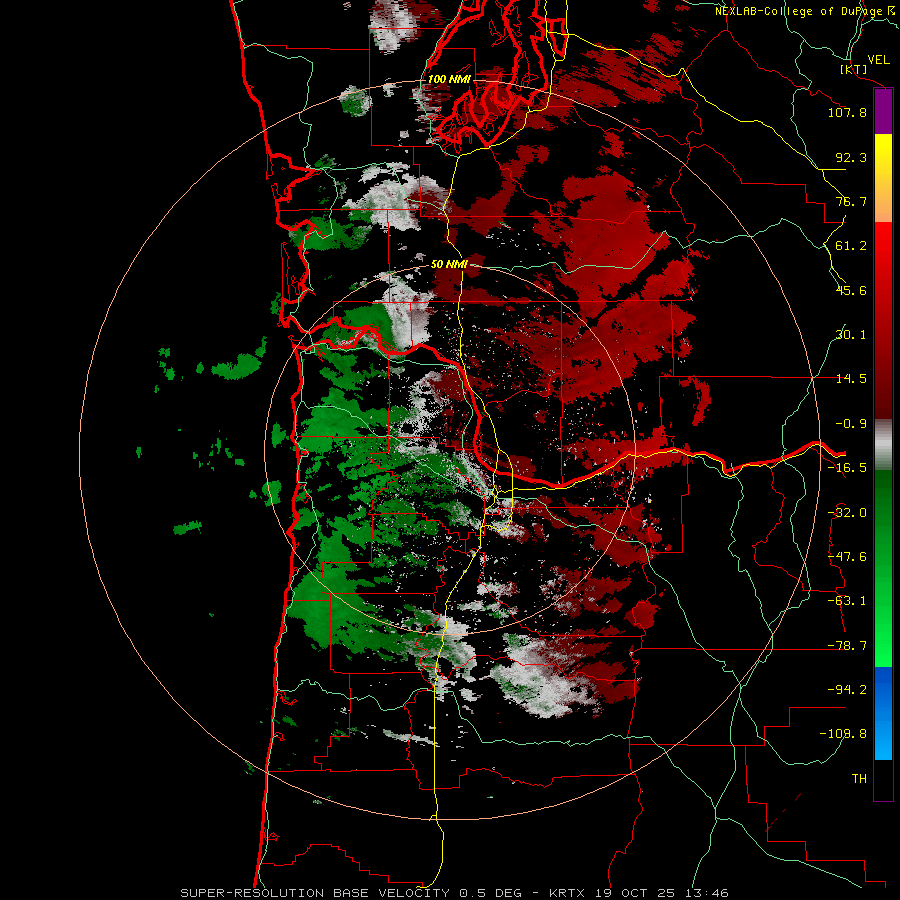Click the -109.8 velocity scale value
Image resolution: width=900 pixels, height=900 pixels.
(x=843, y=734)
